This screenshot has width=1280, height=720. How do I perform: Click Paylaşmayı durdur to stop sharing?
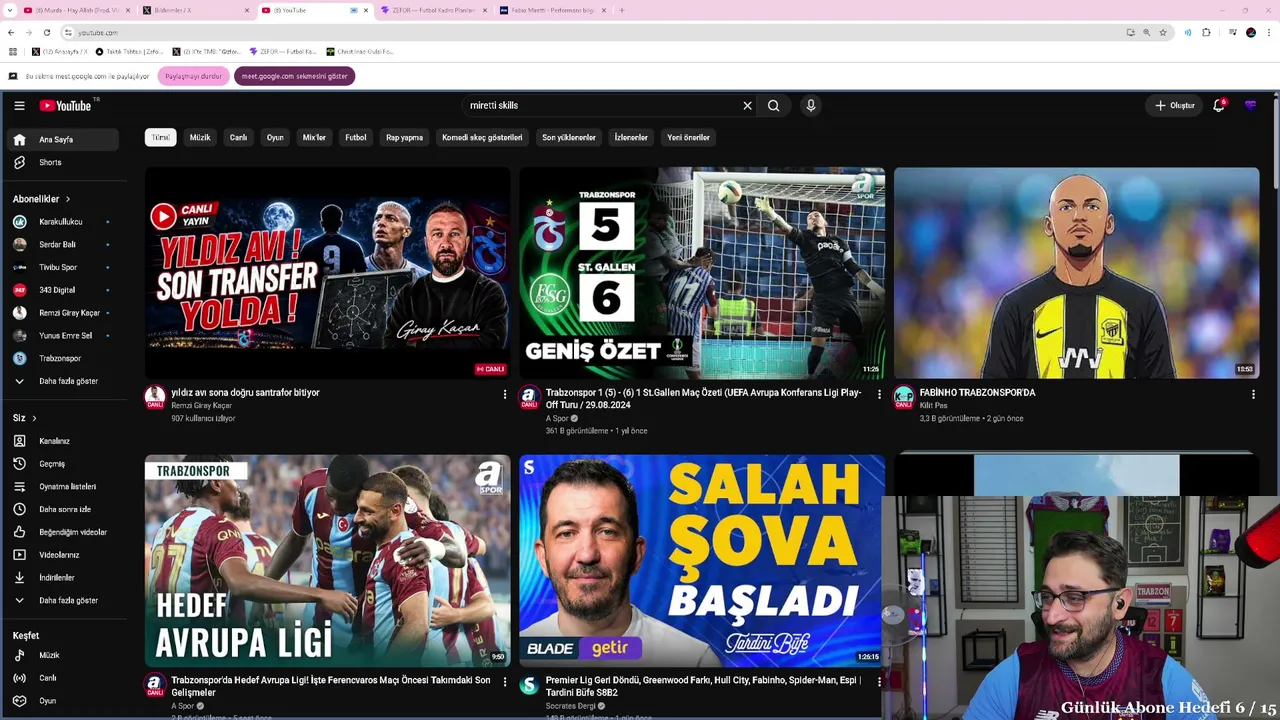tap(193, 76)
